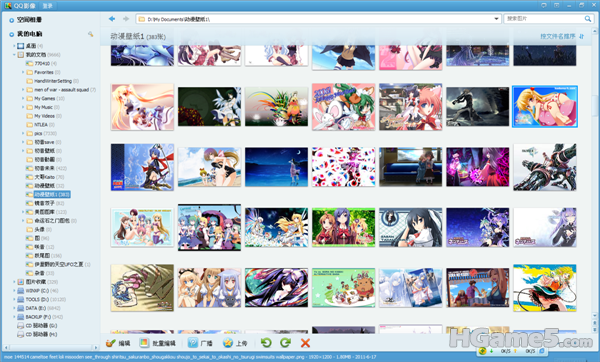The height and width of the screenshot is (362, 600).
Task: Click the 登录 login button in title bar
Action: 47,6
